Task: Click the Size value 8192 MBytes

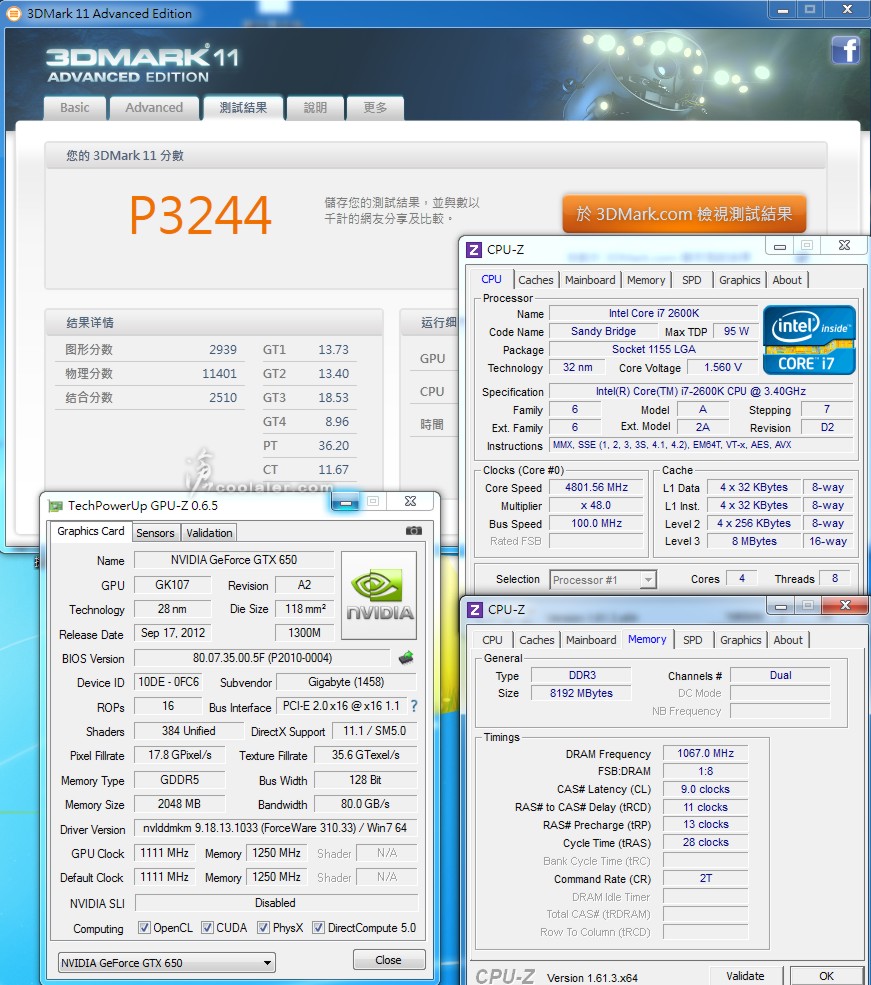Action: click(x=581, y=693)
